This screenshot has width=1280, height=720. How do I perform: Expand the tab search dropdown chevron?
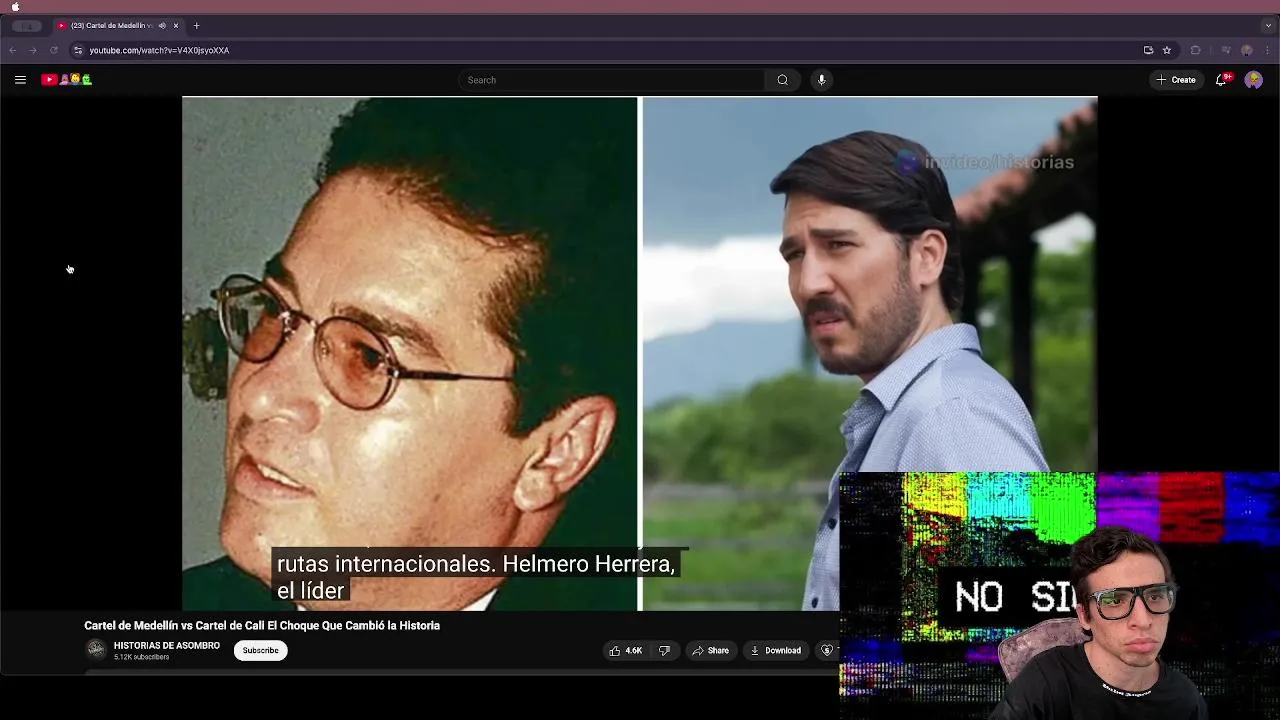coord(1268,26)
